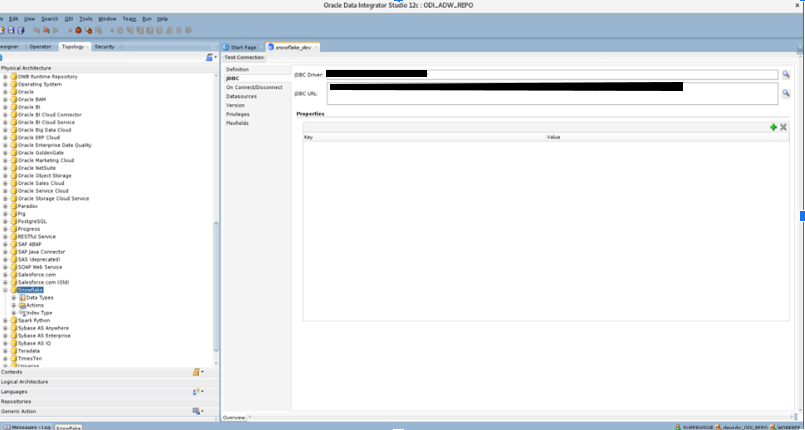Open the Team menu
This screenshot has height=430, width=805.
129,19
